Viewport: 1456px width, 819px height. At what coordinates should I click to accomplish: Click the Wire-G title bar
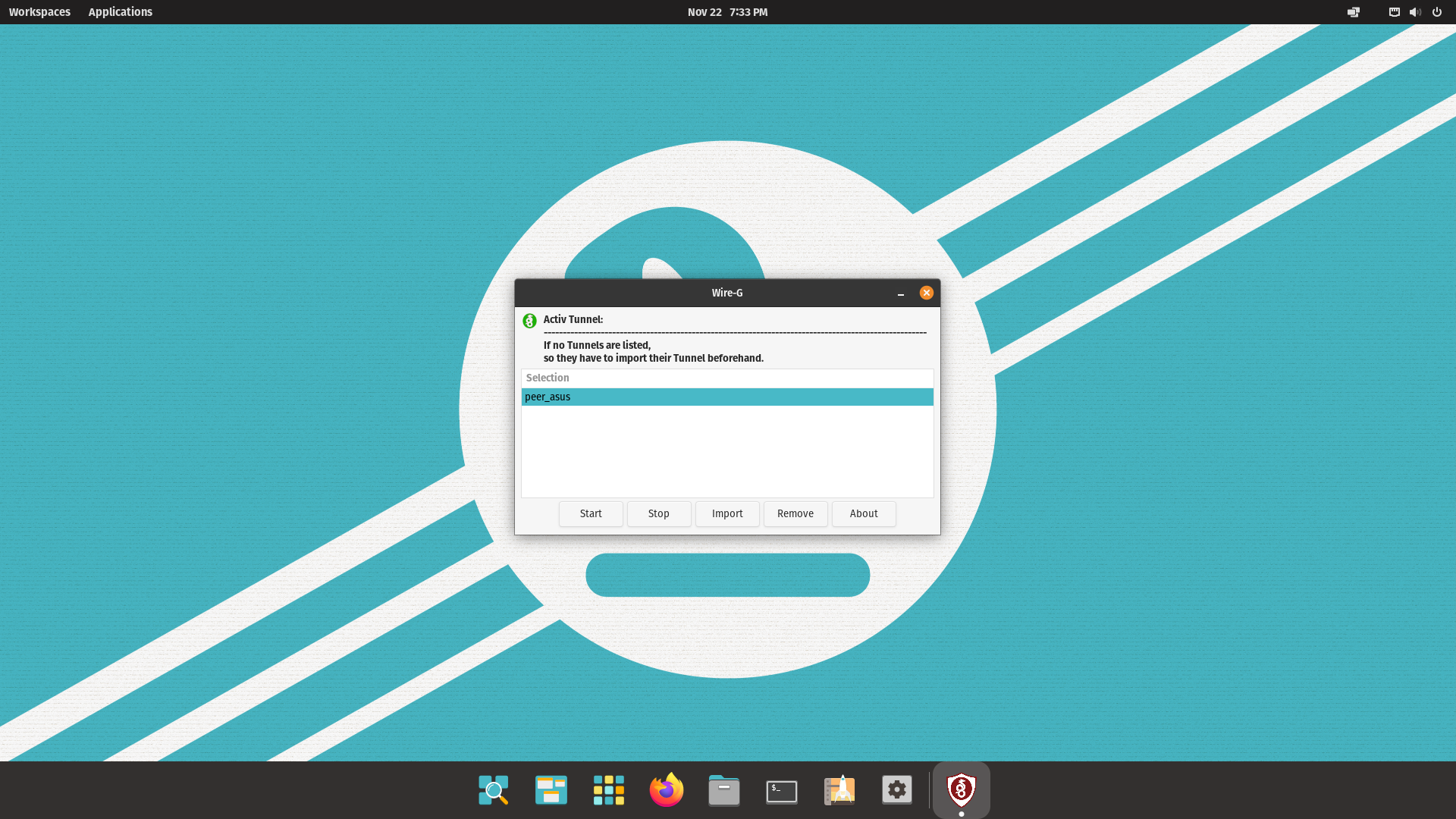[x=727, y=293]
